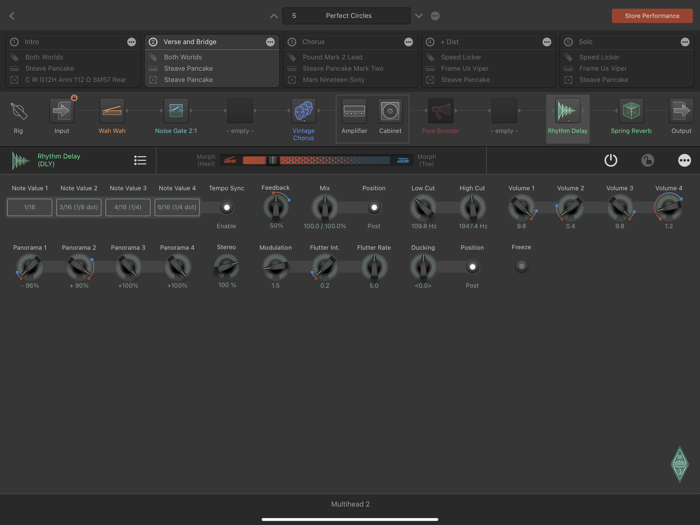Image resolution: width=700 pixels, height=525 pixels.
Task: Open options for Chorus slot
Action: point(408,42)
